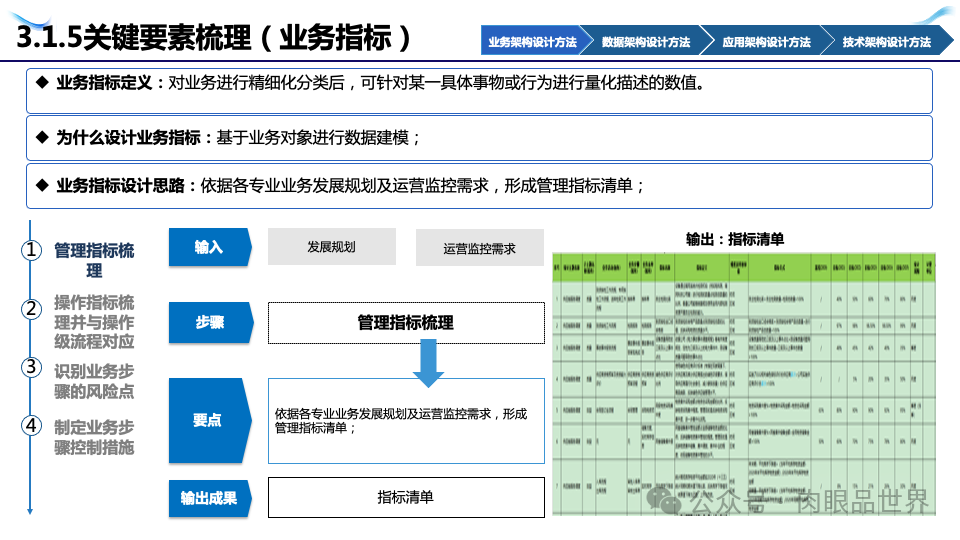Click the blue 要点 arrow label
The height and width of the screenshot is (540, 960).
pyautogui.click(x=210, y=420)
